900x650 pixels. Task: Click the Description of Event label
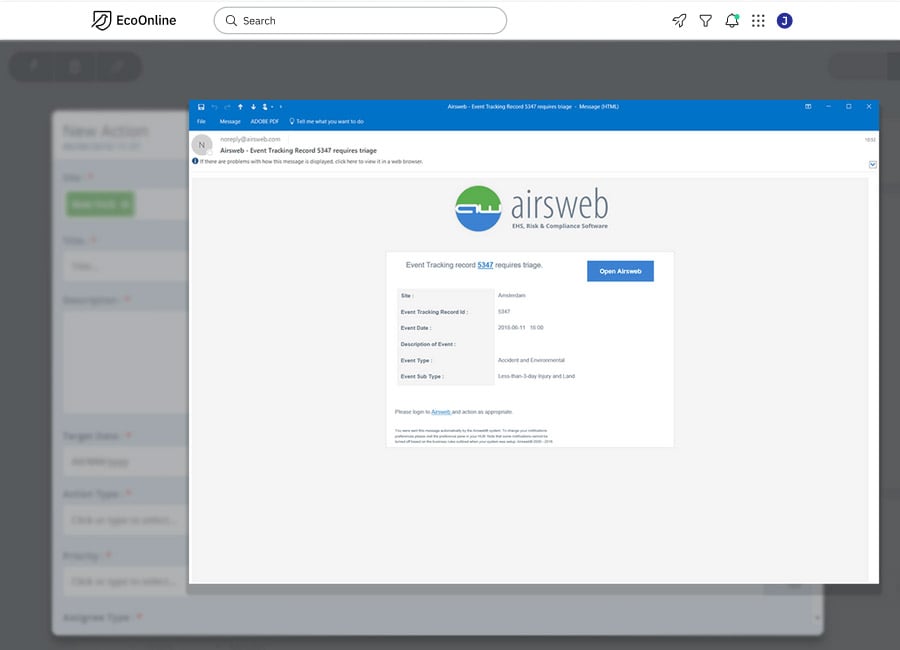tap(428, 344)
